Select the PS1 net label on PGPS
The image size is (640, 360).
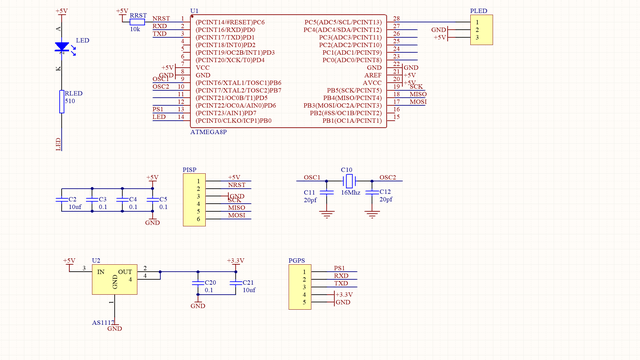pyautogui.click(x=340, y=268)
